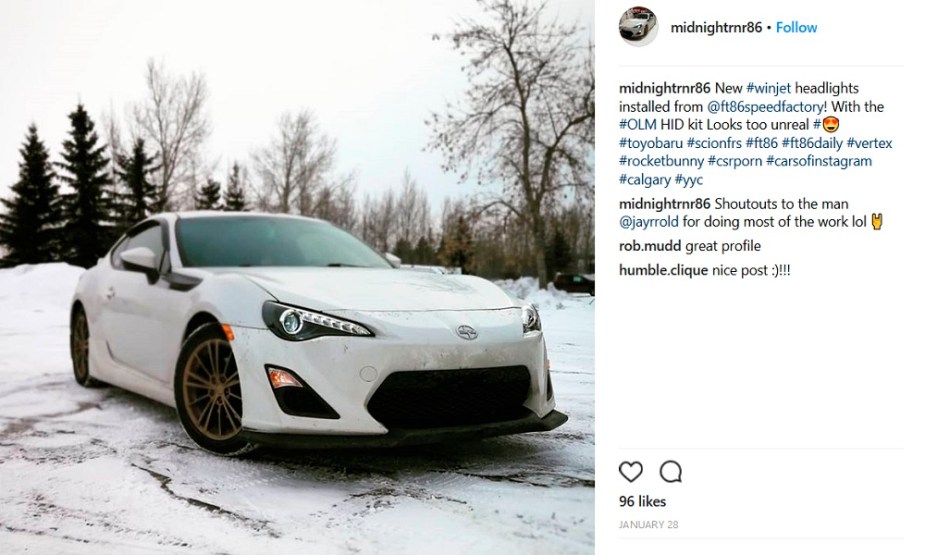Open the #toyobaru hashtag
Screen dimensions: 925x555
point(651,143)
